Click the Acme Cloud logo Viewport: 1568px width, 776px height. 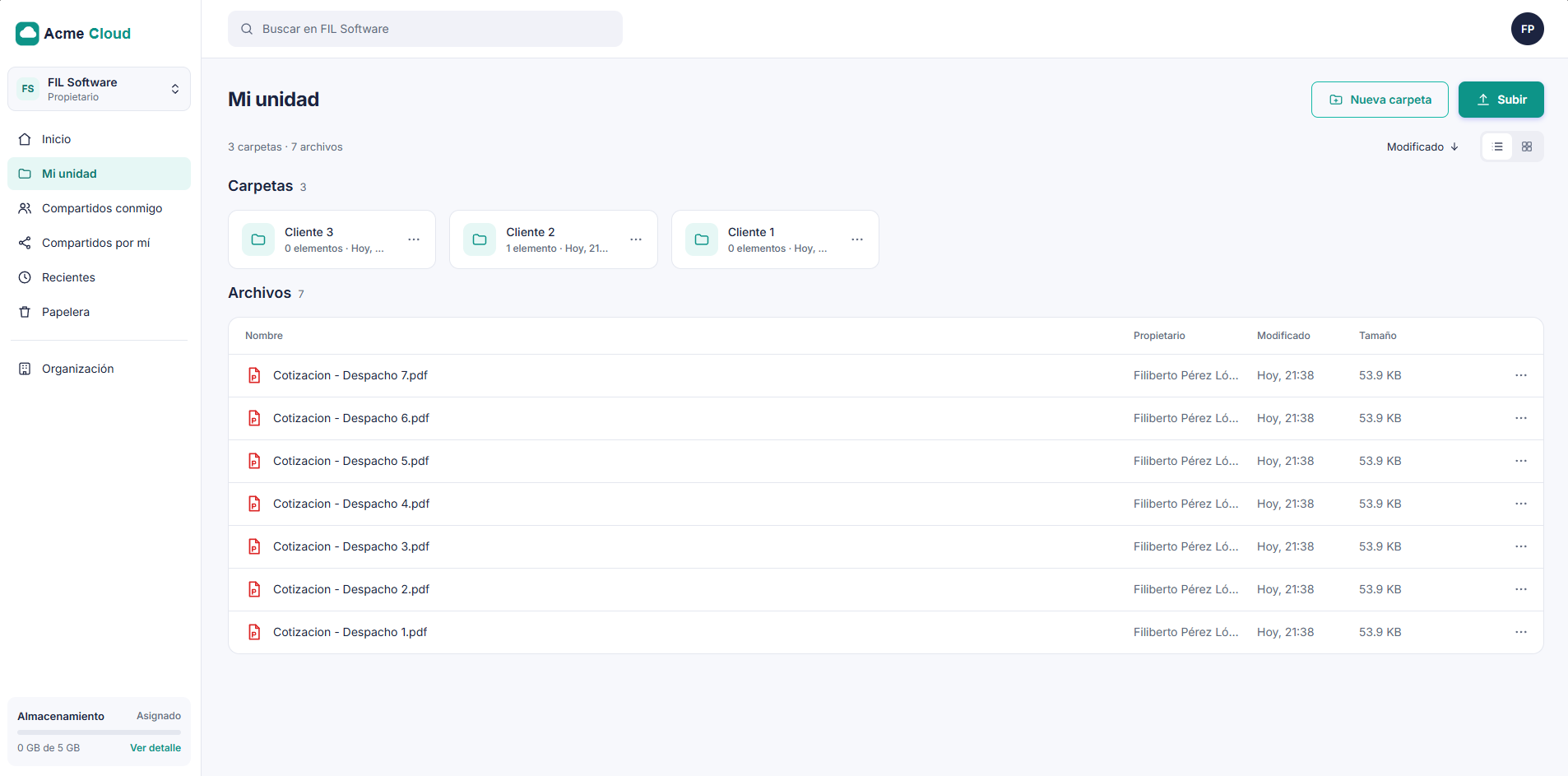(x=73, y=33)
